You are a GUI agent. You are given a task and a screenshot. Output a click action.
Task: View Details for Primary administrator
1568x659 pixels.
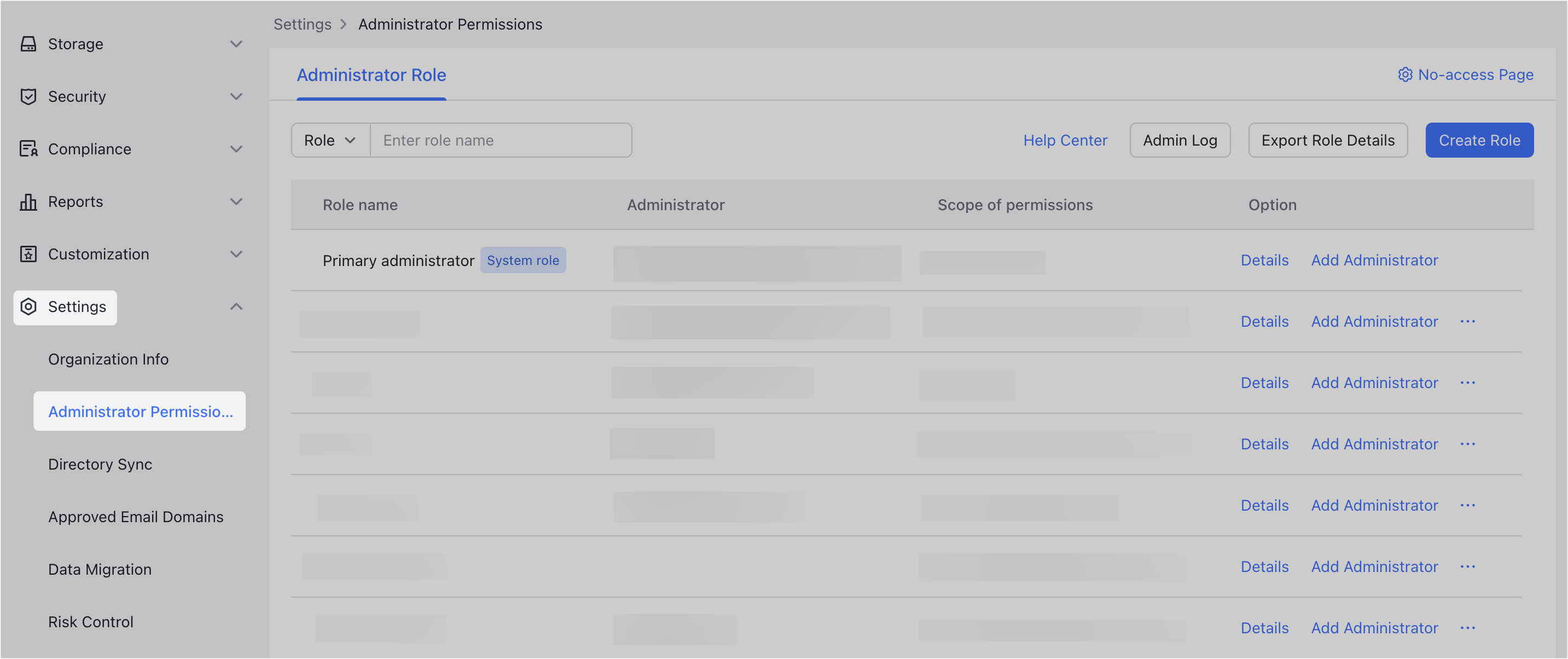pos(1264,260)
